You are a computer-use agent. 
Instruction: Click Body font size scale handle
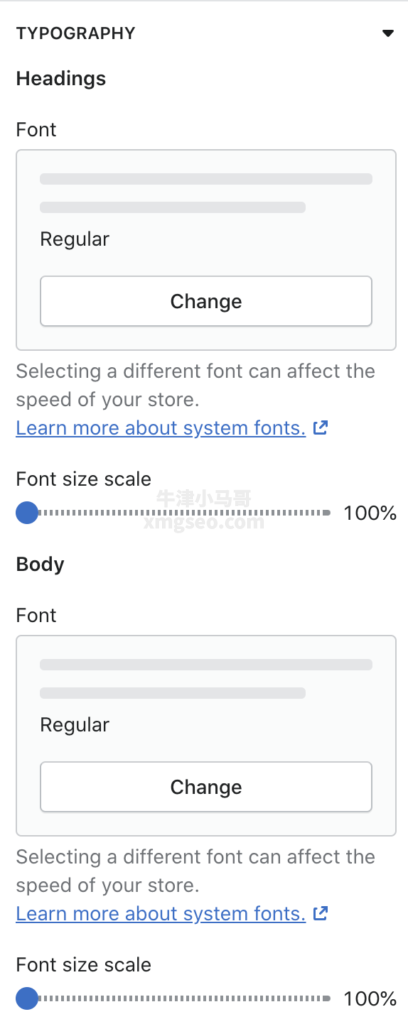coord(27,999)
